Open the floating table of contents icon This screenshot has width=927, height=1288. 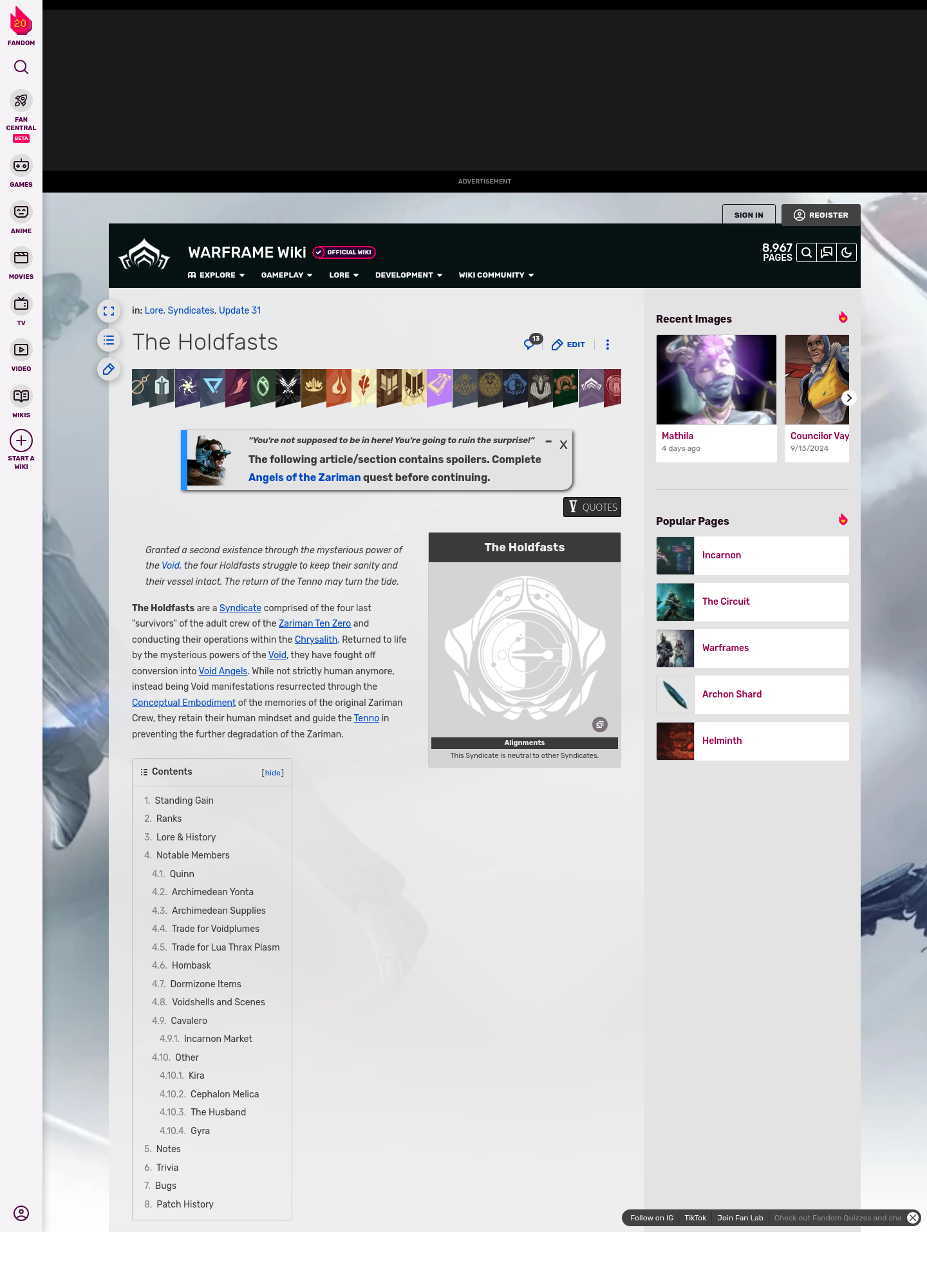tap(109, 340)
